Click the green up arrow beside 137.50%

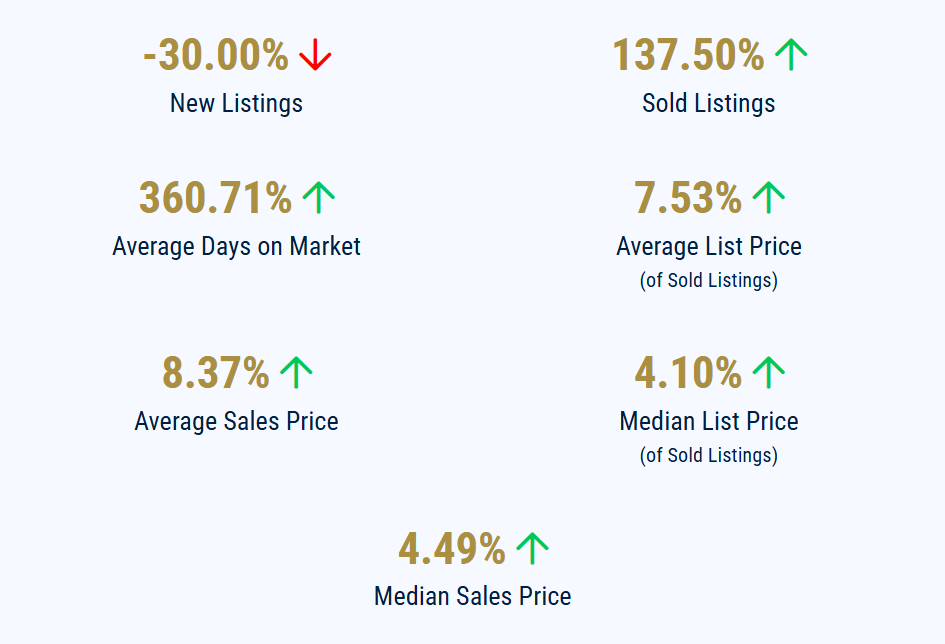[790, 55]
